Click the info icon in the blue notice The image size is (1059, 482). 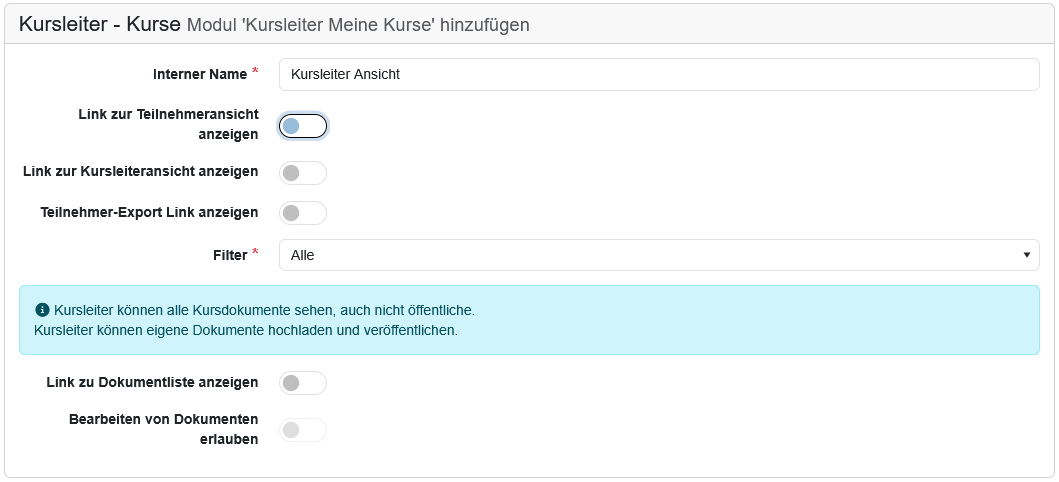pos(42,310)
